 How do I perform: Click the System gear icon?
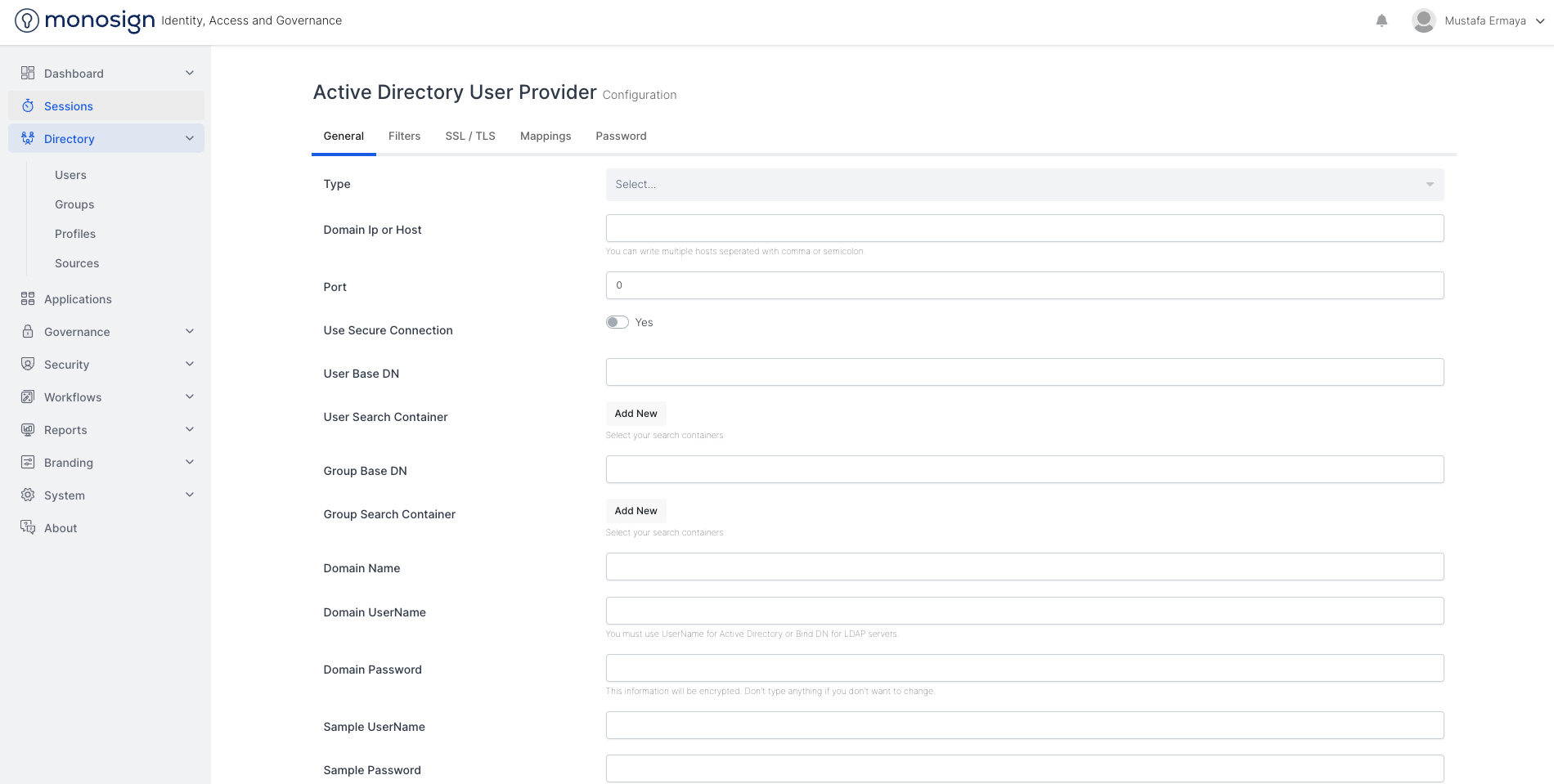(28, 495)
